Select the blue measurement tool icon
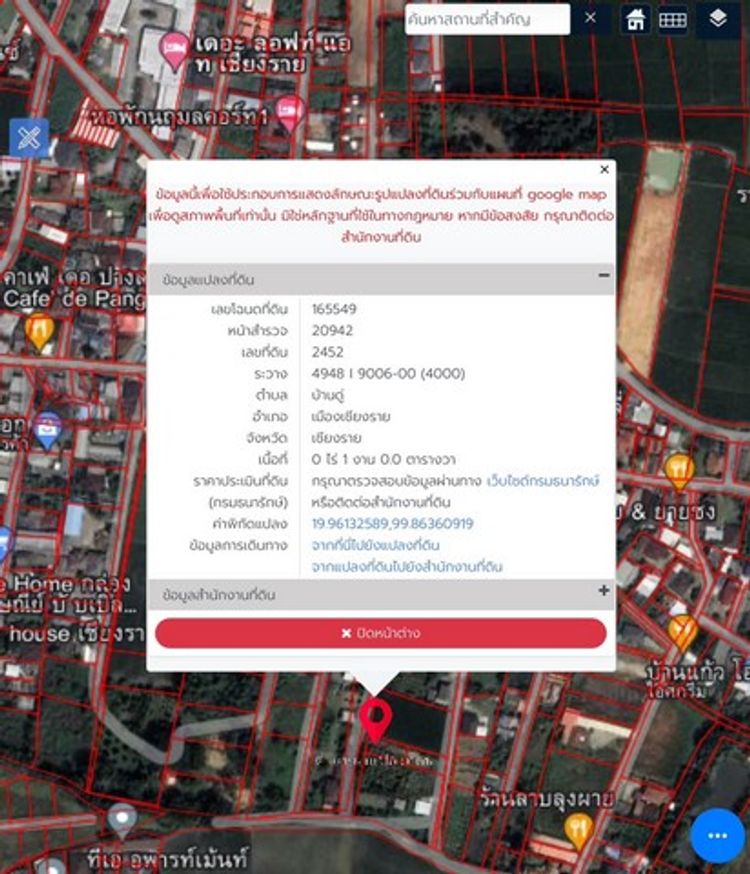The width and height of the screenshot is (750, 874). pyautogui.click(x=28, y=137)
